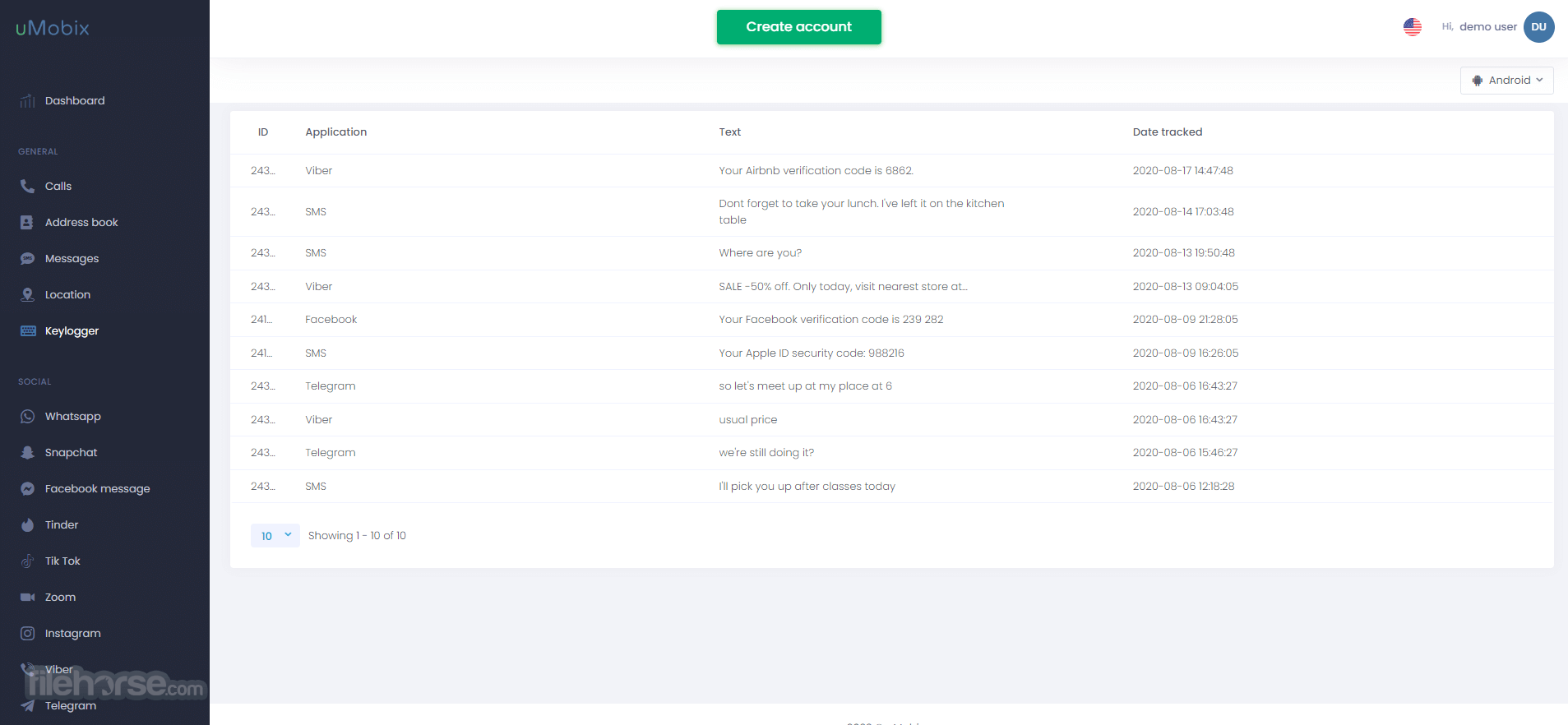Click the US flag language icon
This screenshot has width=1568, height=725.
point(1413,27)
